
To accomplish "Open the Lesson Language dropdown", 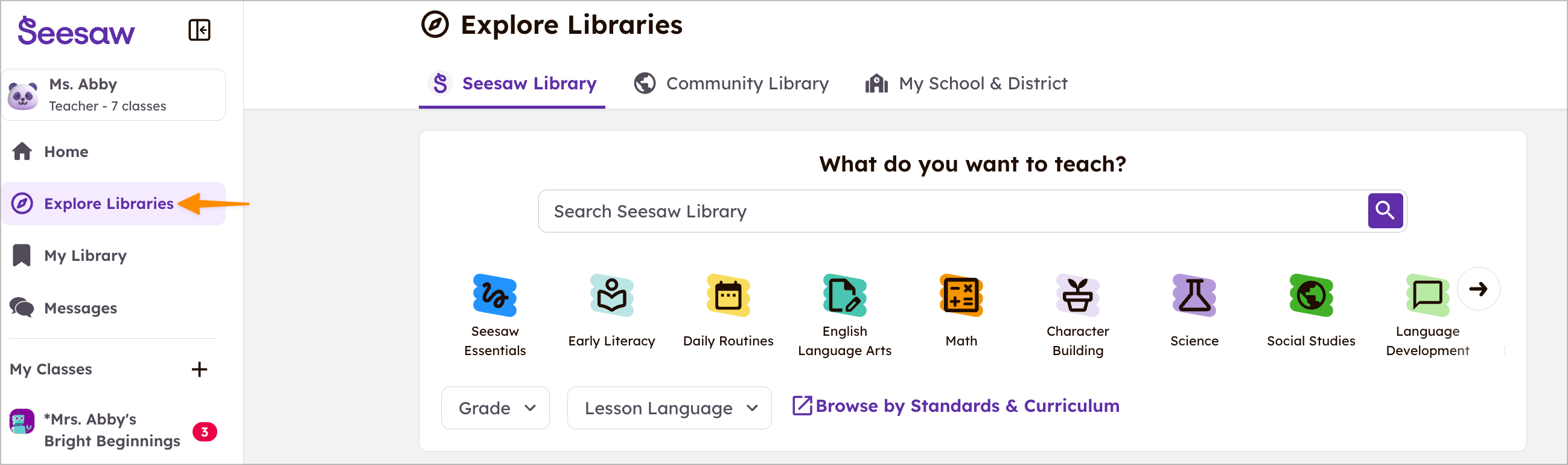I will (669, 408).
